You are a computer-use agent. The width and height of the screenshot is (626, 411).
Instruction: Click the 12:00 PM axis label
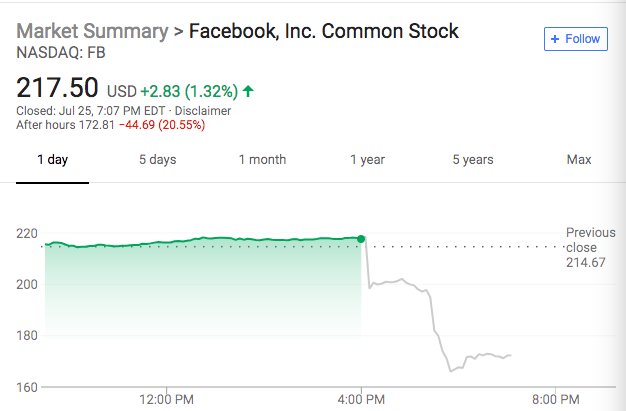(x=165, y=399)
